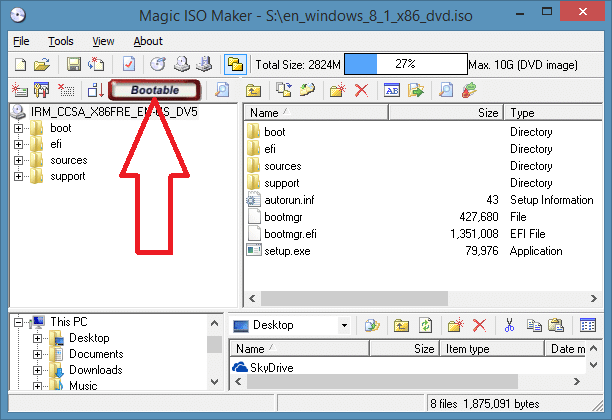612x420 pixels.
Task: Click the Bootable button
Action: (x=155, y=90)
